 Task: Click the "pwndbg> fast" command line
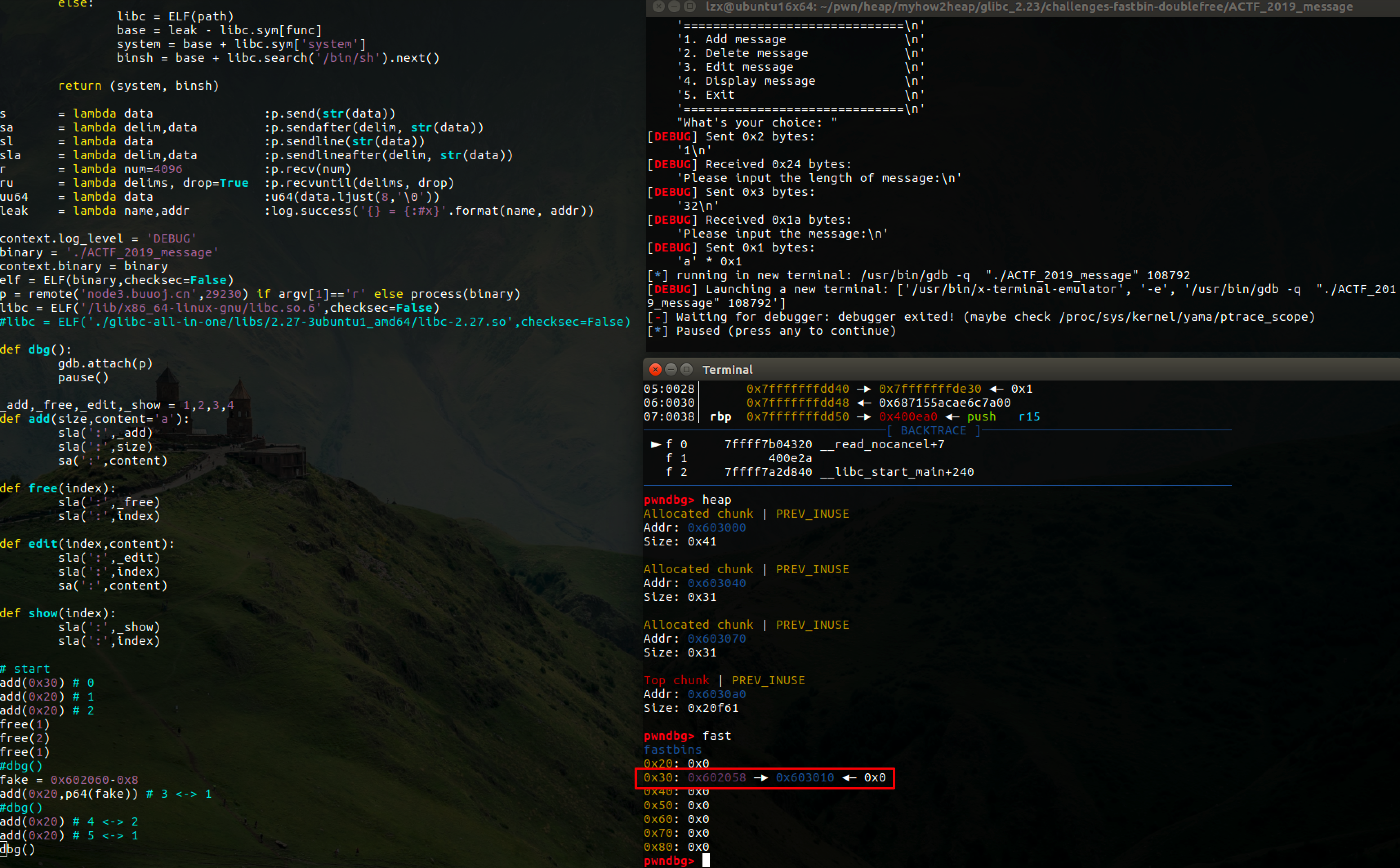click(x=687, y=736)
